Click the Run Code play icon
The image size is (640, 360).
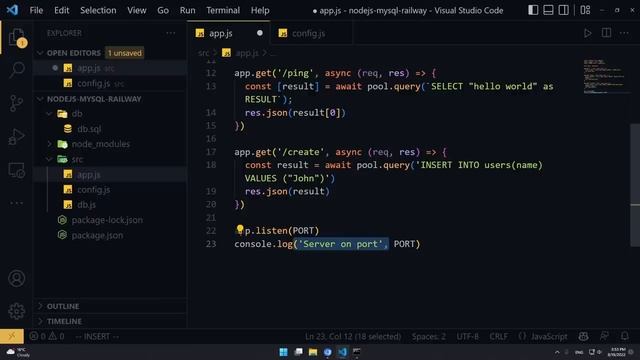click(x=587, y=33)
